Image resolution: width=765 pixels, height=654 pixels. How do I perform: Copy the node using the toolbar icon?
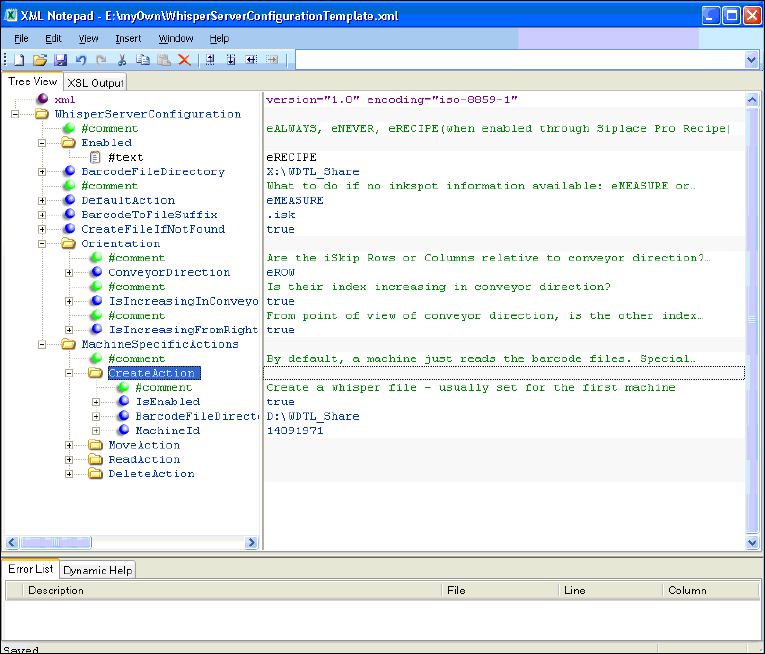pyautogui.click(x=143, y=60)
